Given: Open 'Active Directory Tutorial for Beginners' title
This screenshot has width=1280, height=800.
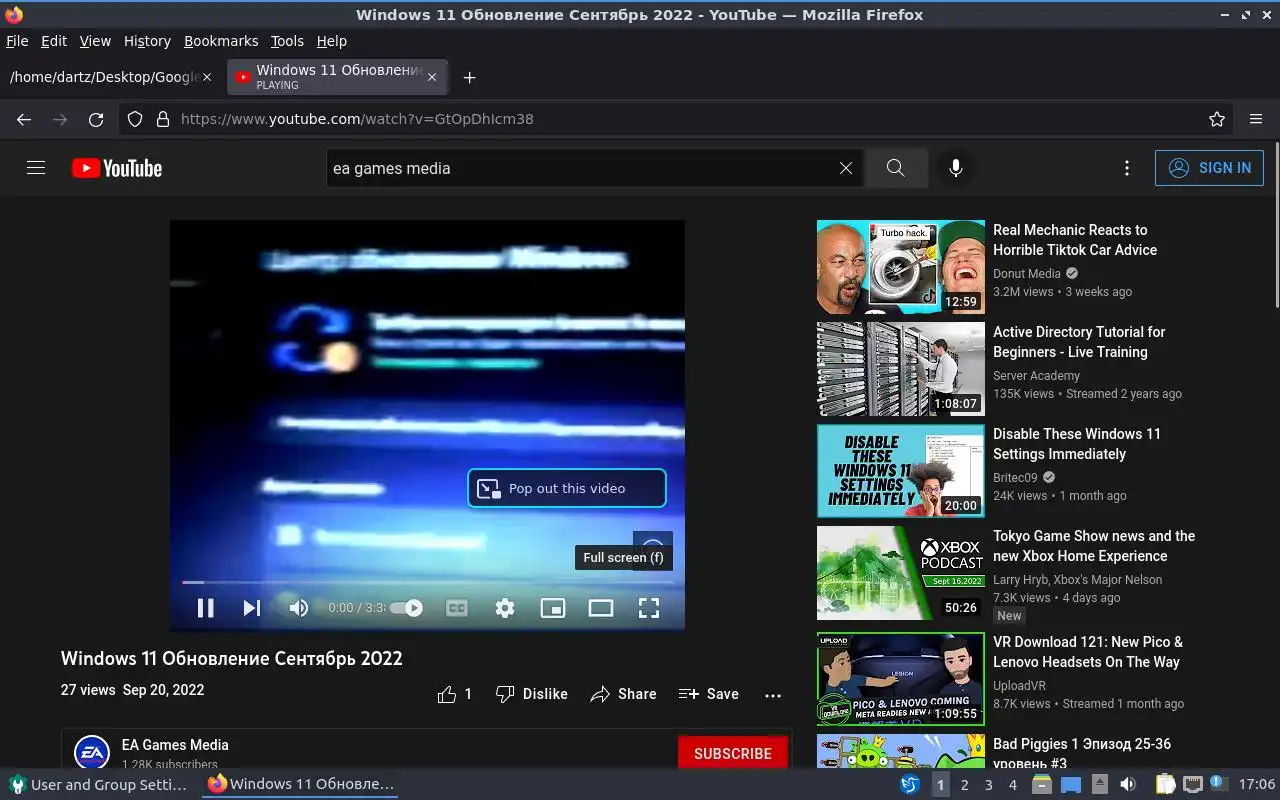Looking at the screenshot, I should pyautogui.click(x=1079, y=342).
